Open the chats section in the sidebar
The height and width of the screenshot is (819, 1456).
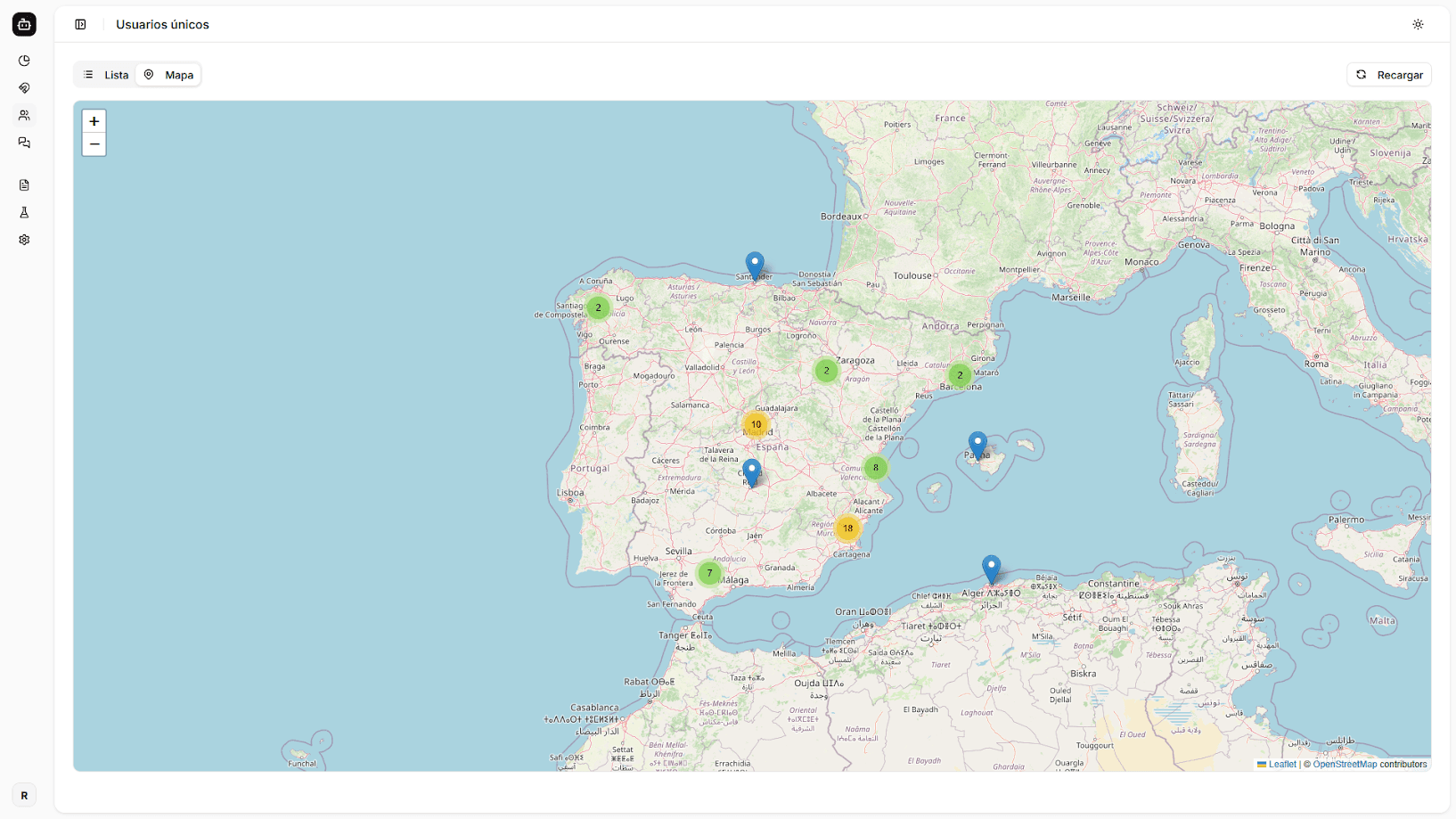click(24, 143)
